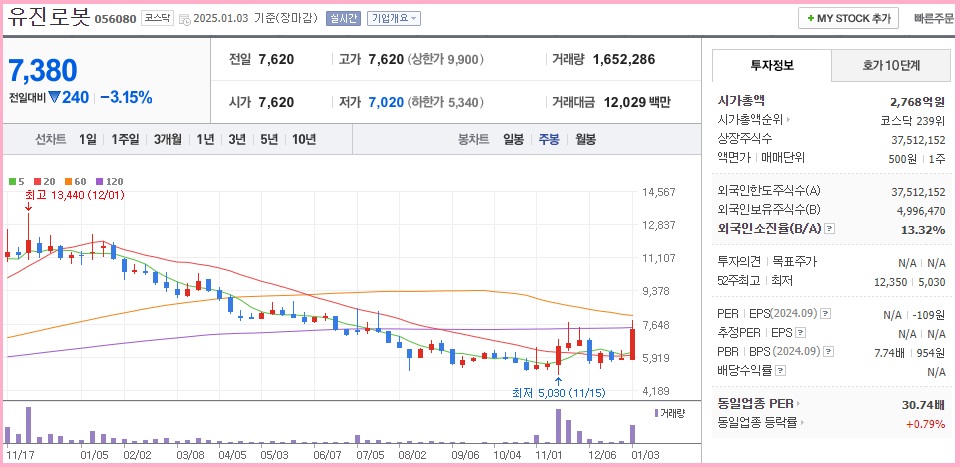The height and width of the screenshot is (467, 960).
Task: Click the 최저 5,030 (11/15) chart marker
Action: coord(558,392)
